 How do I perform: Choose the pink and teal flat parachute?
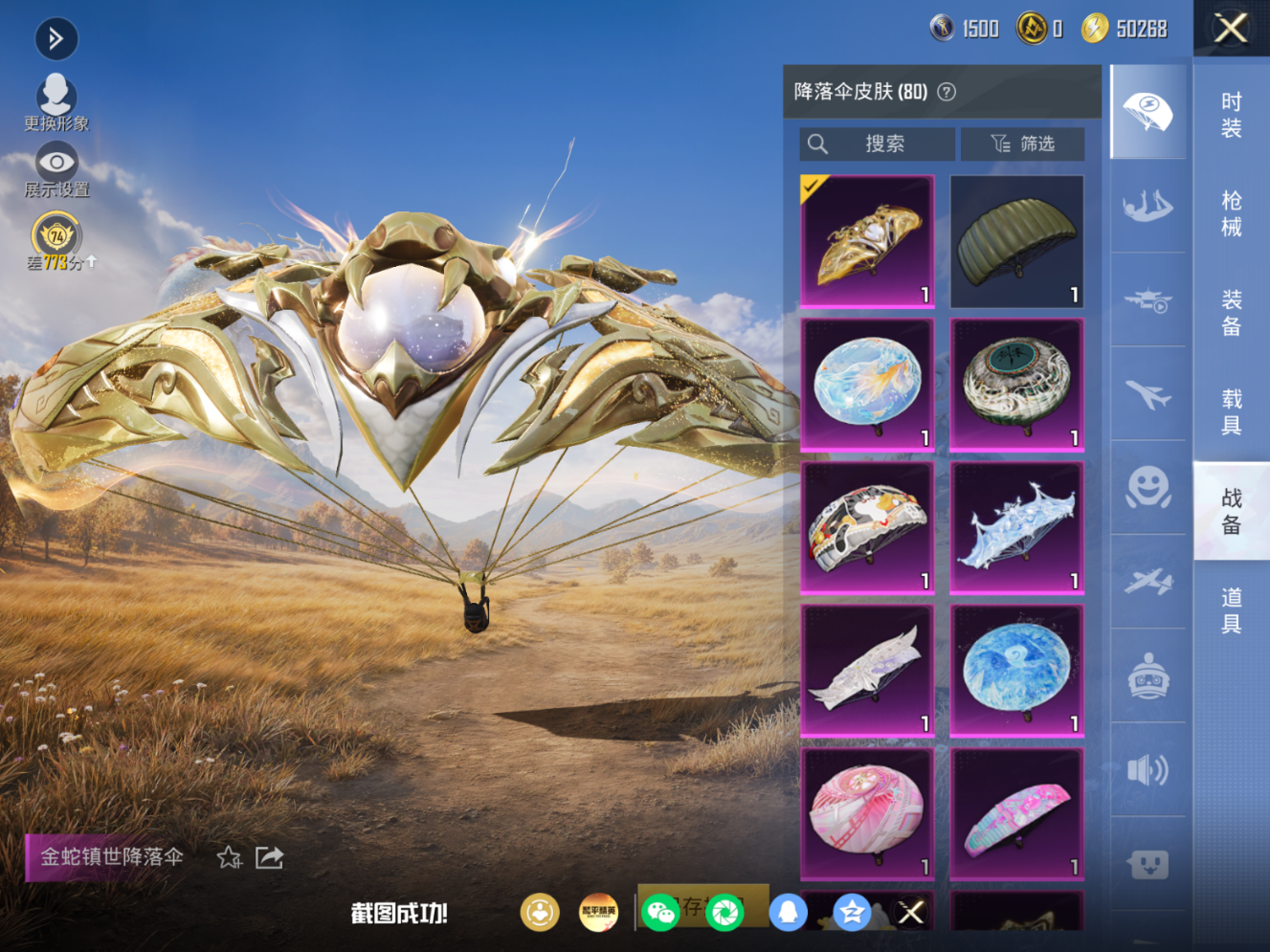pyautogui.click(x=1017, y=814)
